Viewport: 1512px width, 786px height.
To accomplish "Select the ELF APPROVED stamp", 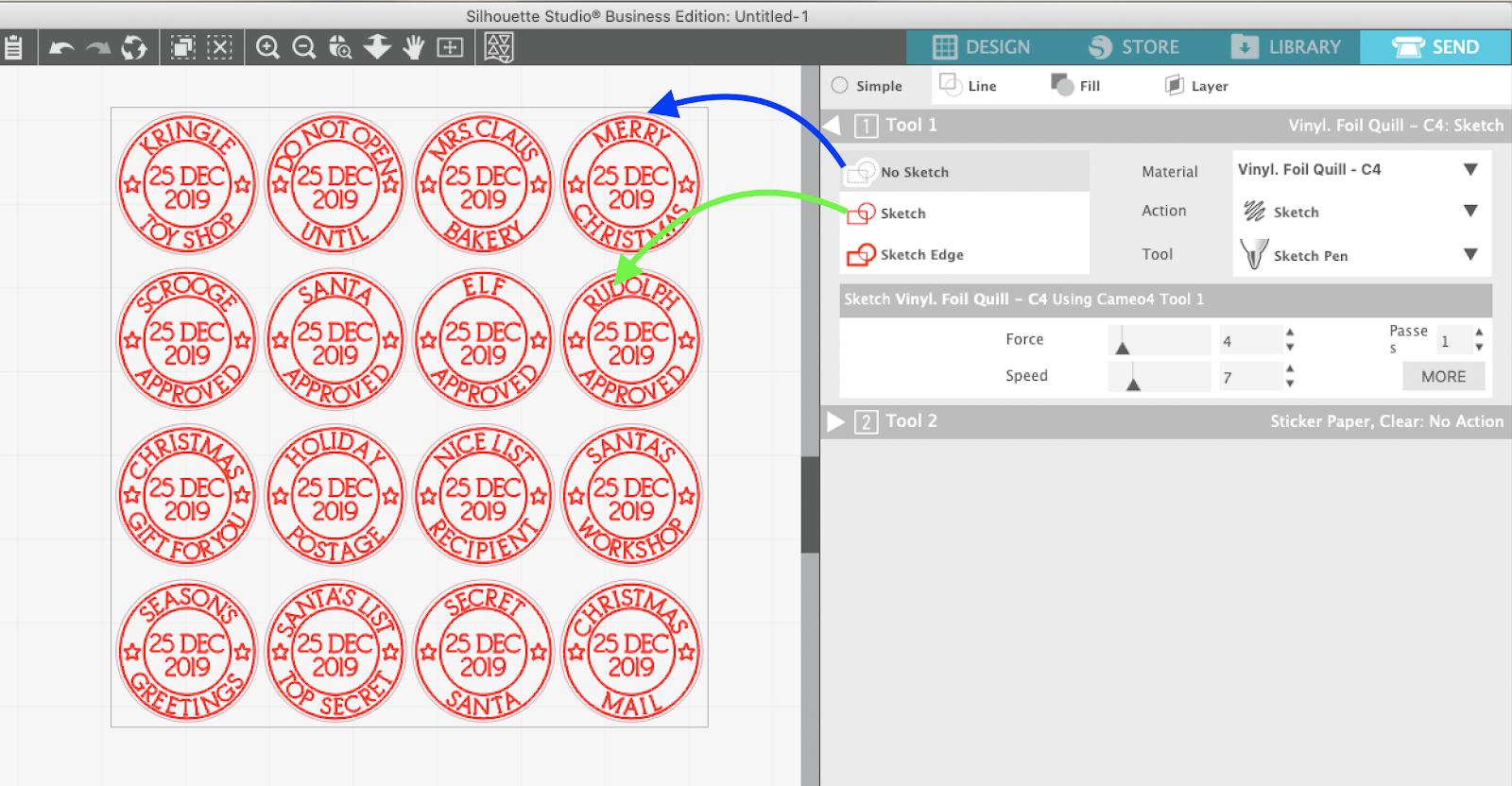I will pyautogui.click(x=483, y=340).
